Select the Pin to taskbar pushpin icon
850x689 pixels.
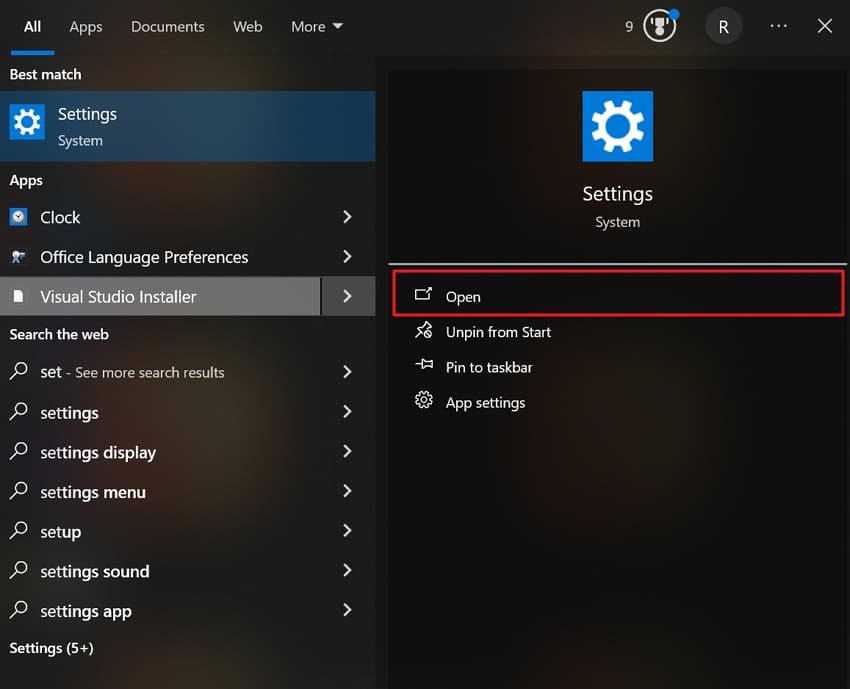click(424, 367)
